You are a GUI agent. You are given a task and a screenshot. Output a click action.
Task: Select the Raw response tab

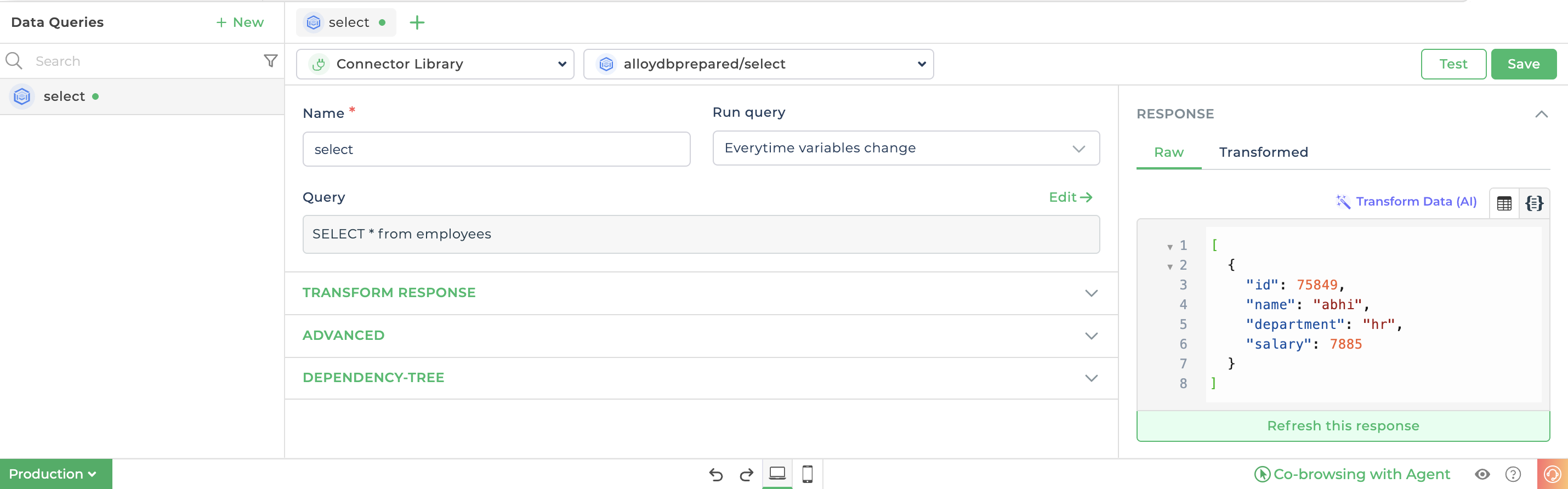(x=1169, y=152)
